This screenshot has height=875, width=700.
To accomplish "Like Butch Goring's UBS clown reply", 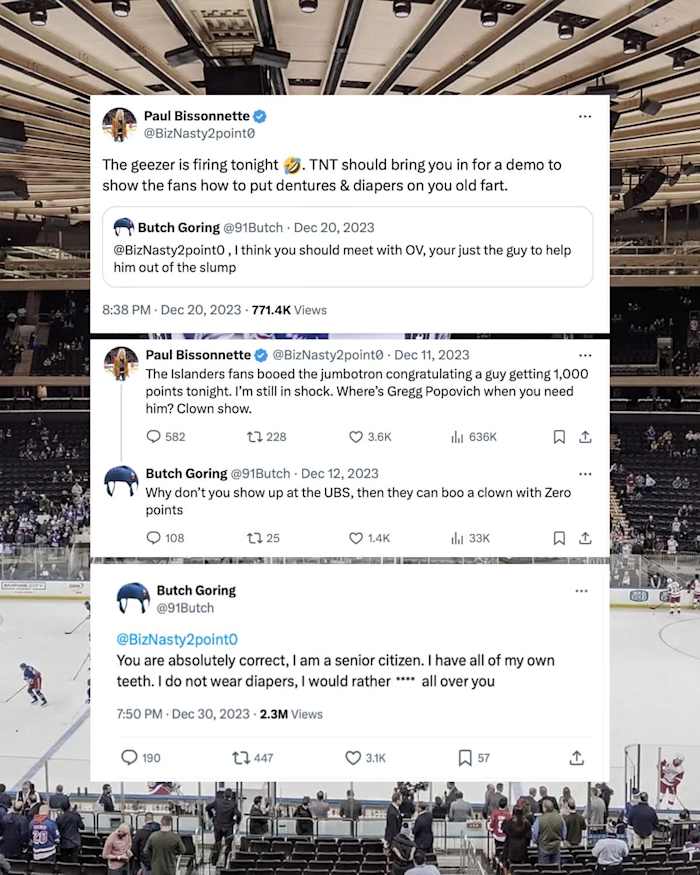I will (x=356, y=538).
